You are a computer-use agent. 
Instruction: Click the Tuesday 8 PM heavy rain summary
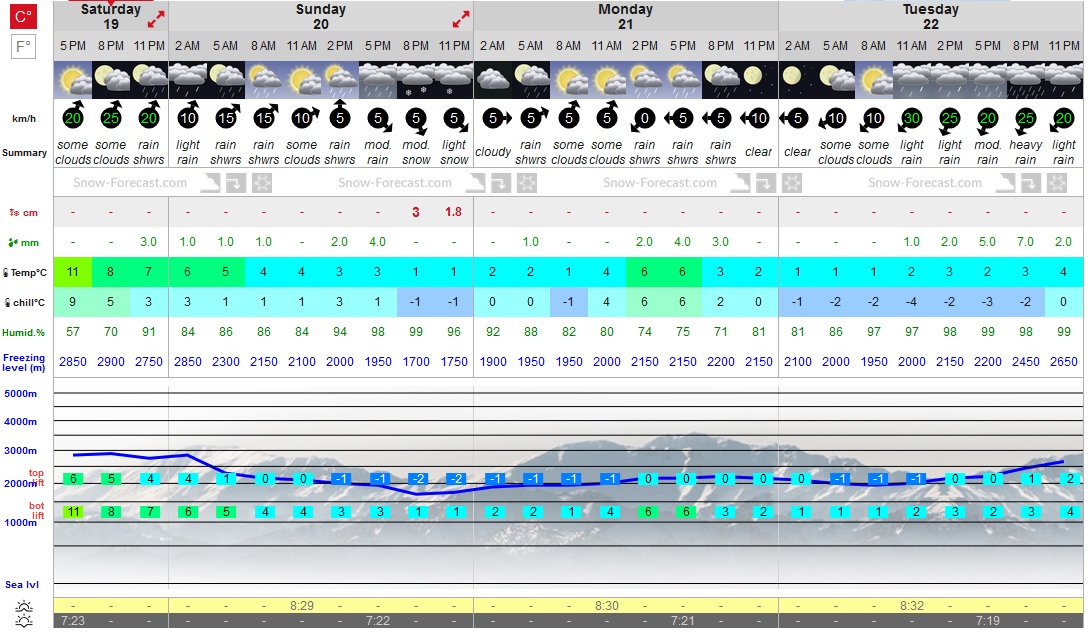pyautogui.click(x=1026, y=152)
